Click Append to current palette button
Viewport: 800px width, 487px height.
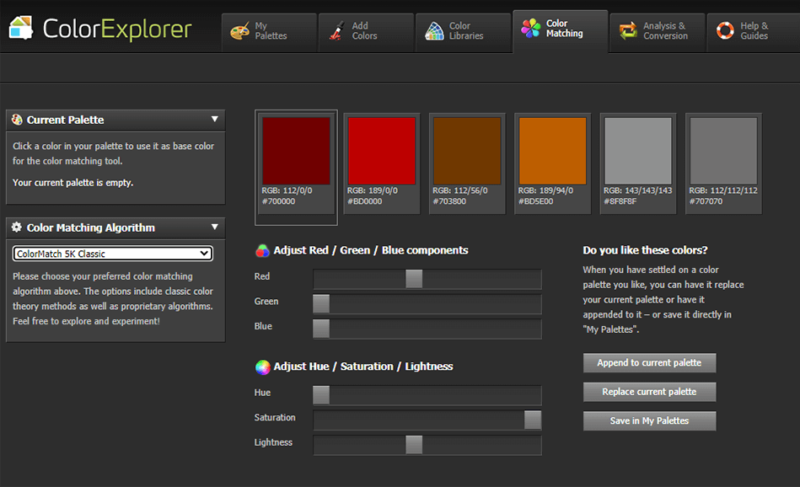pyautogui.click(x=649, y=363)
